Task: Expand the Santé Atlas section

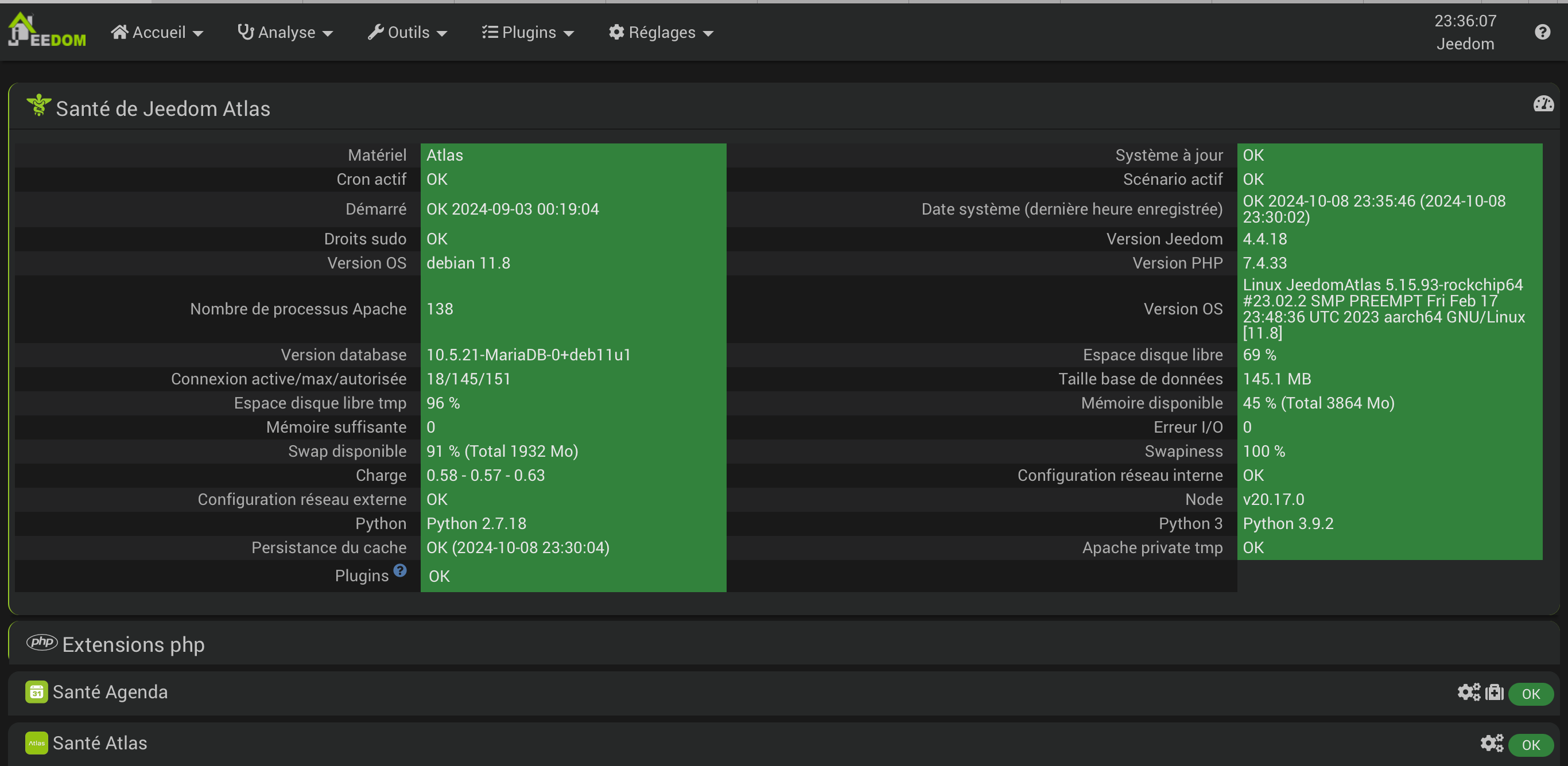Action: tap(784, 744)
